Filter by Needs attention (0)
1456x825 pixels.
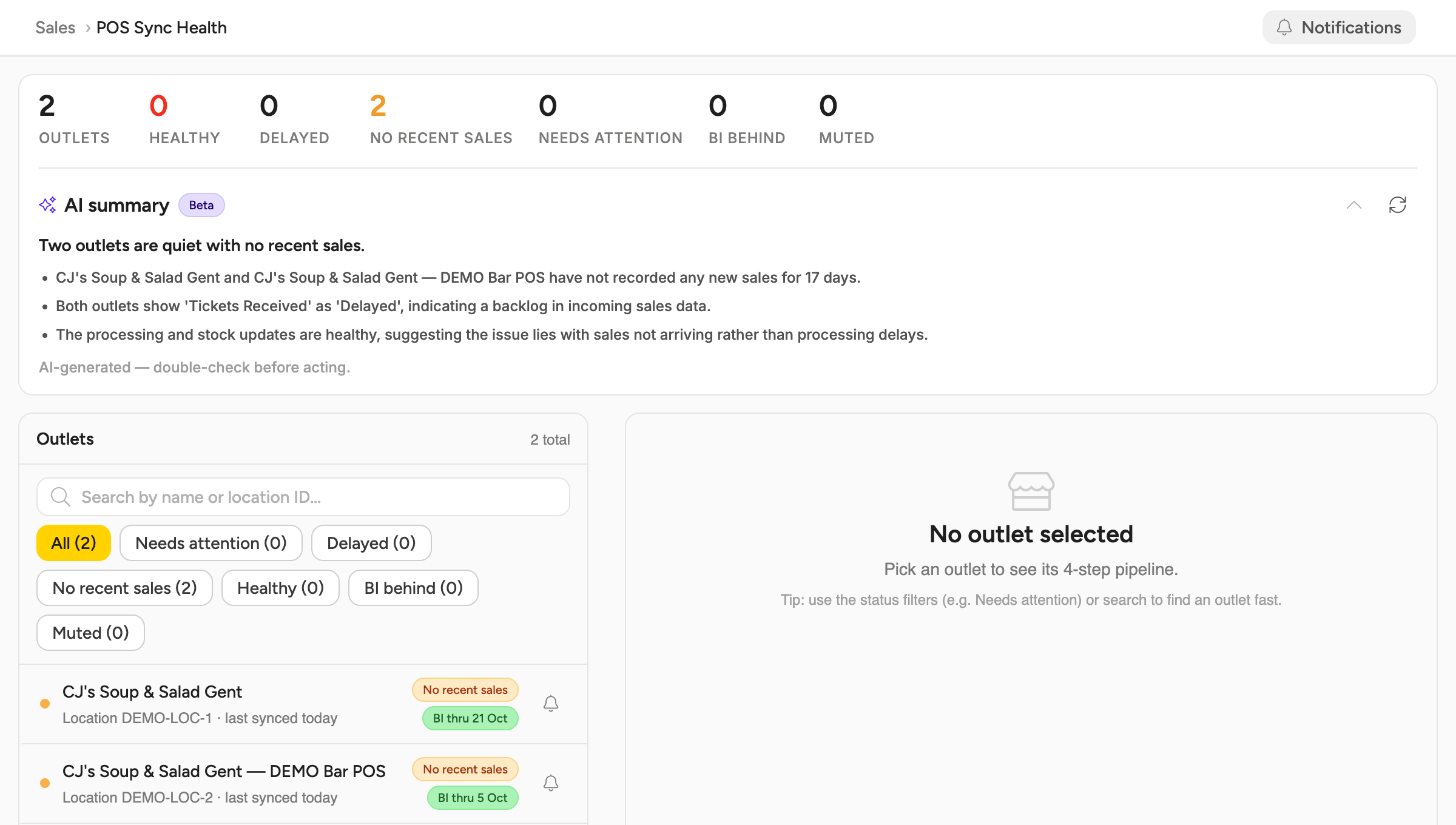point(211,543)
